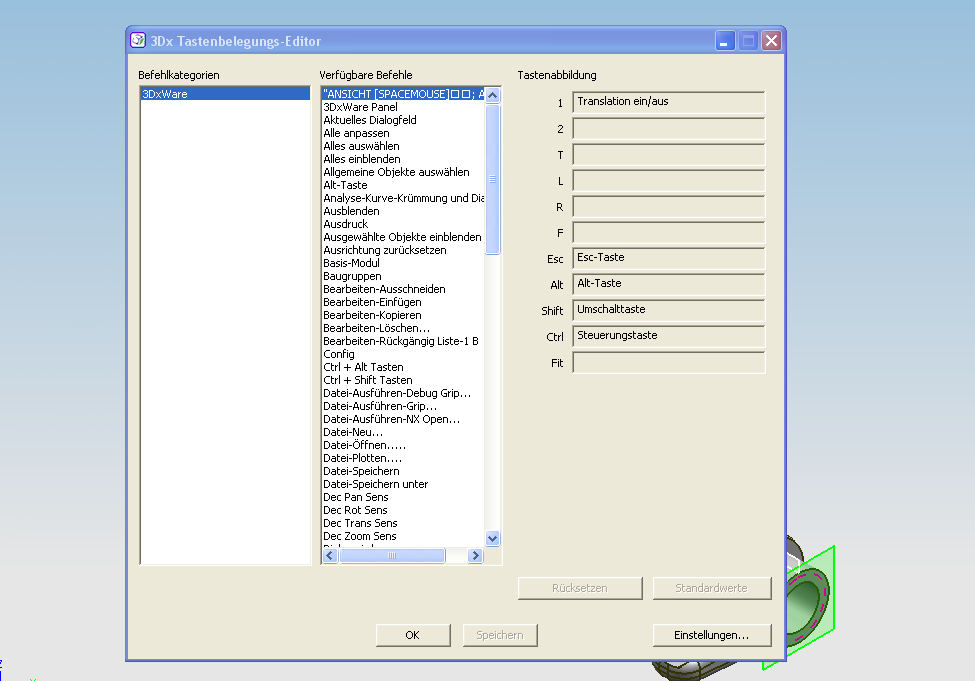Screen dimensions: 975x681
Task: Click horizontal scroll-right arrow of command list
Action: [x=475, y=555]
